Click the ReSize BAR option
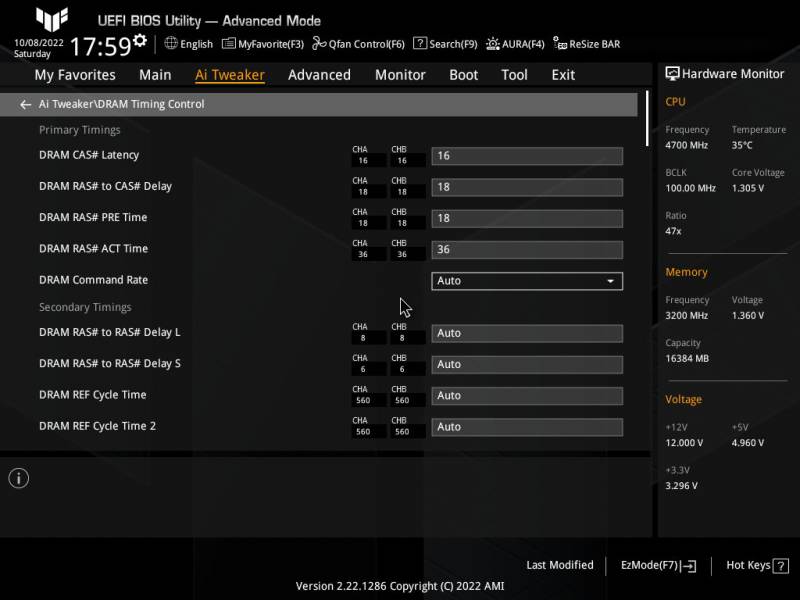Image resolution: width=800 pixels, height=600 pixels. click(x=587, y=44)
